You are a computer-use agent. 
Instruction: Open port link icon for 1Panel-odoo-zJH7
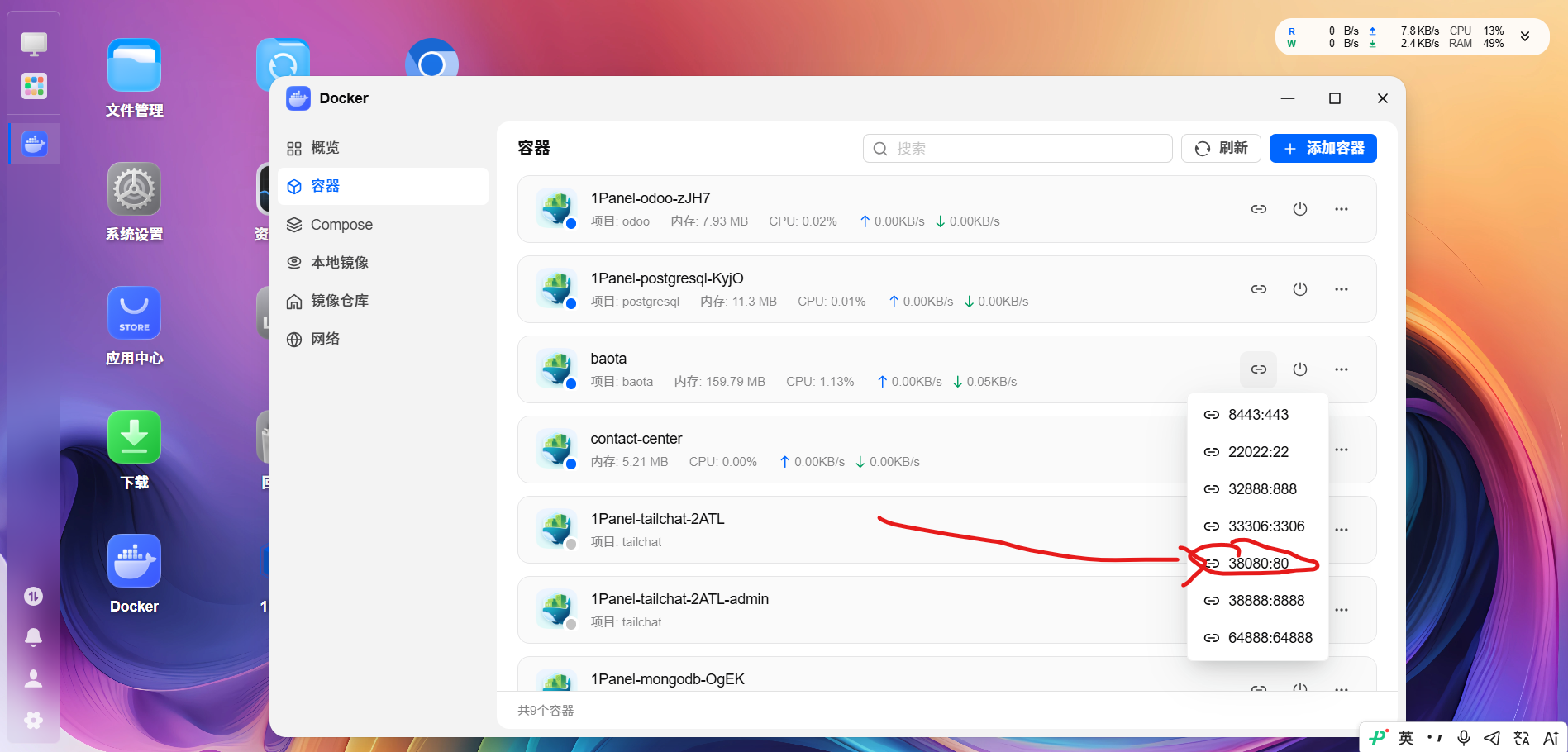click(x=1258, y=209)
